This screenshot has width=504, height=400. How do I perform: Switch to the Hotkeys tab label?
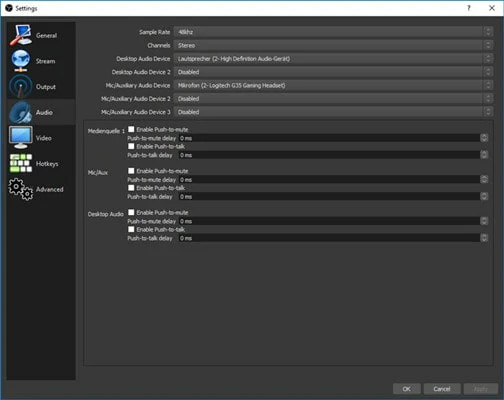[x=47, y=164]
